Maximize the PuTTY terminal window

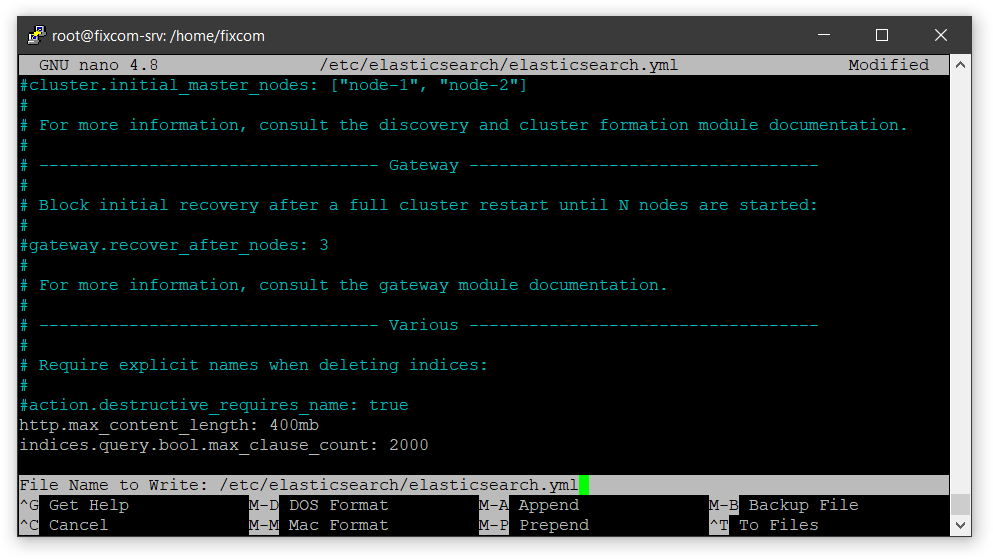(x=882, y=35)
